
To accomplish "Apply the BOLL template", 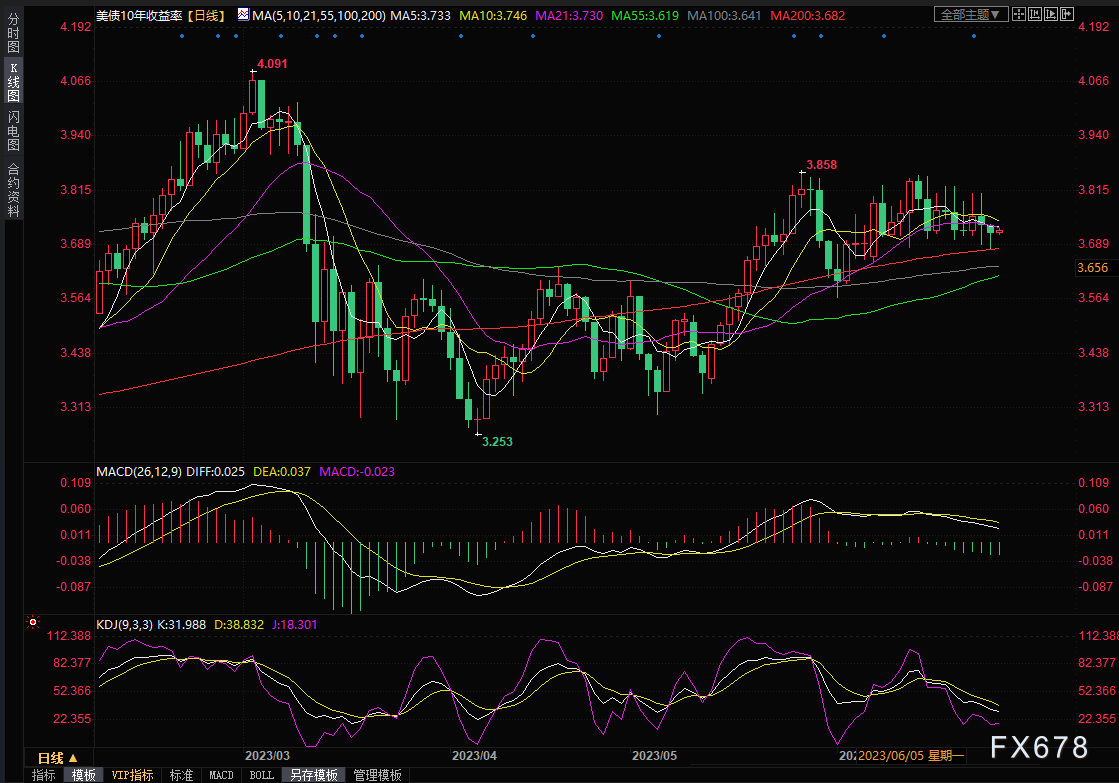I will tap(261, 775).
